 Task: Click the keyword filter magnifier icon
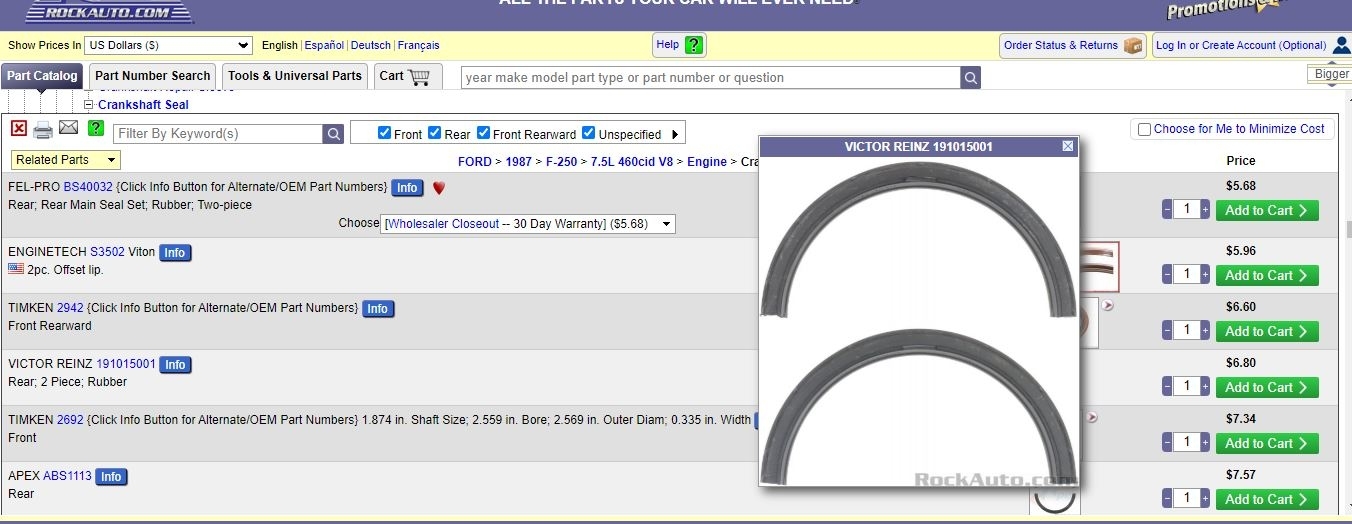pyautogui.click(x=334, y=134)
